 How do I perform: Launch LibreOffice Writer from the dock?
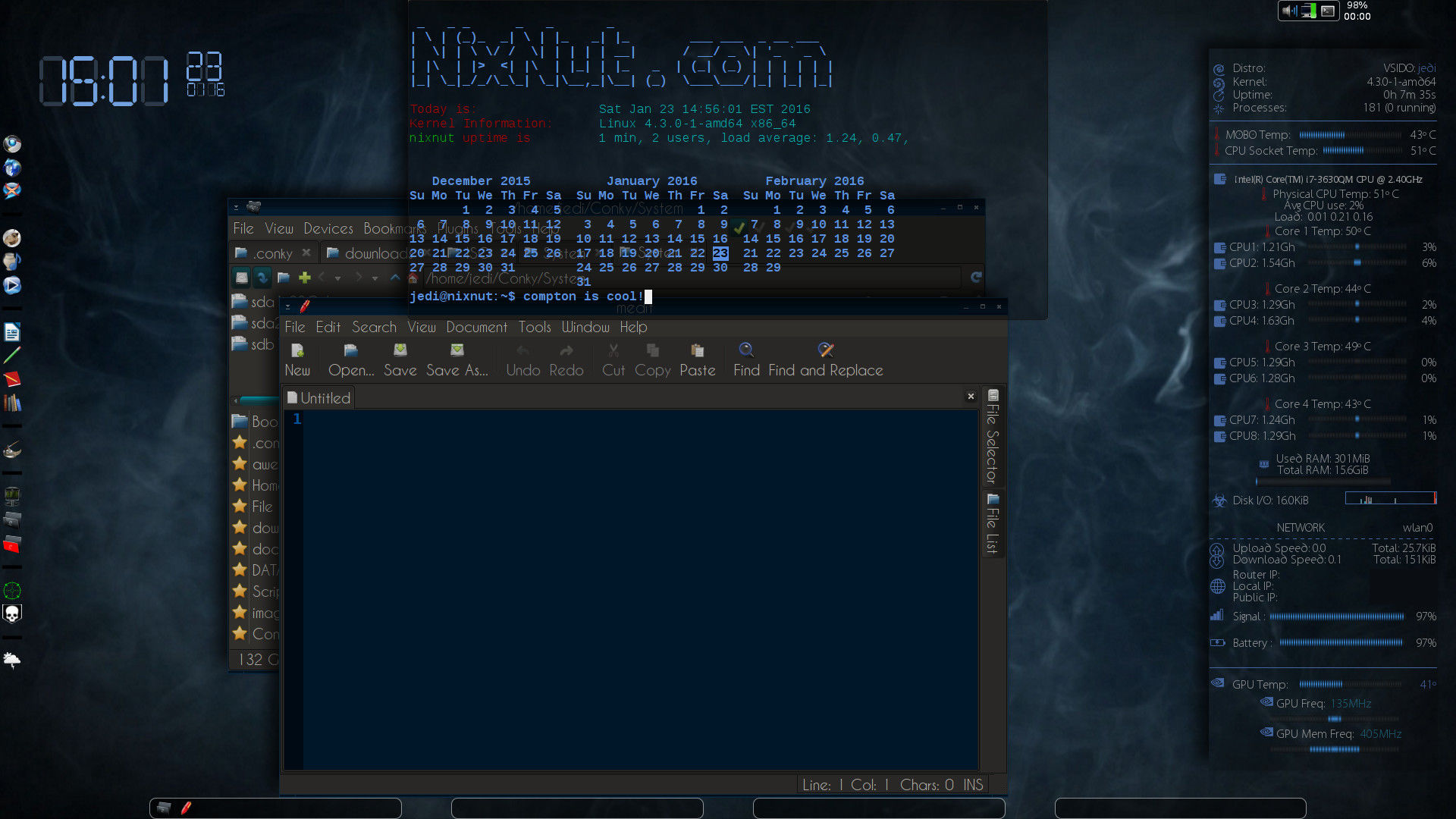click(x=12, y=332)
